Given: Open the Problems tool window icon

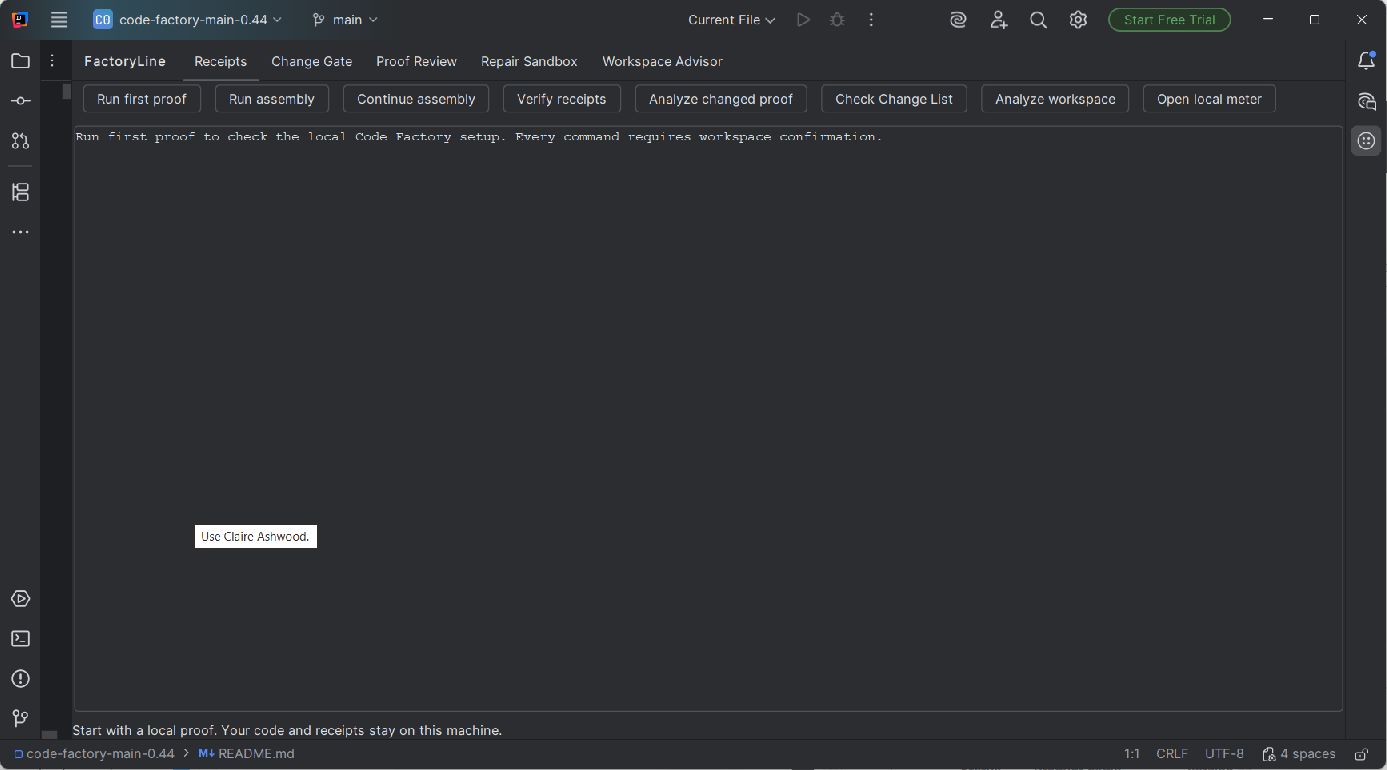Looking at the screenshot, I should (x=20, y=679).
